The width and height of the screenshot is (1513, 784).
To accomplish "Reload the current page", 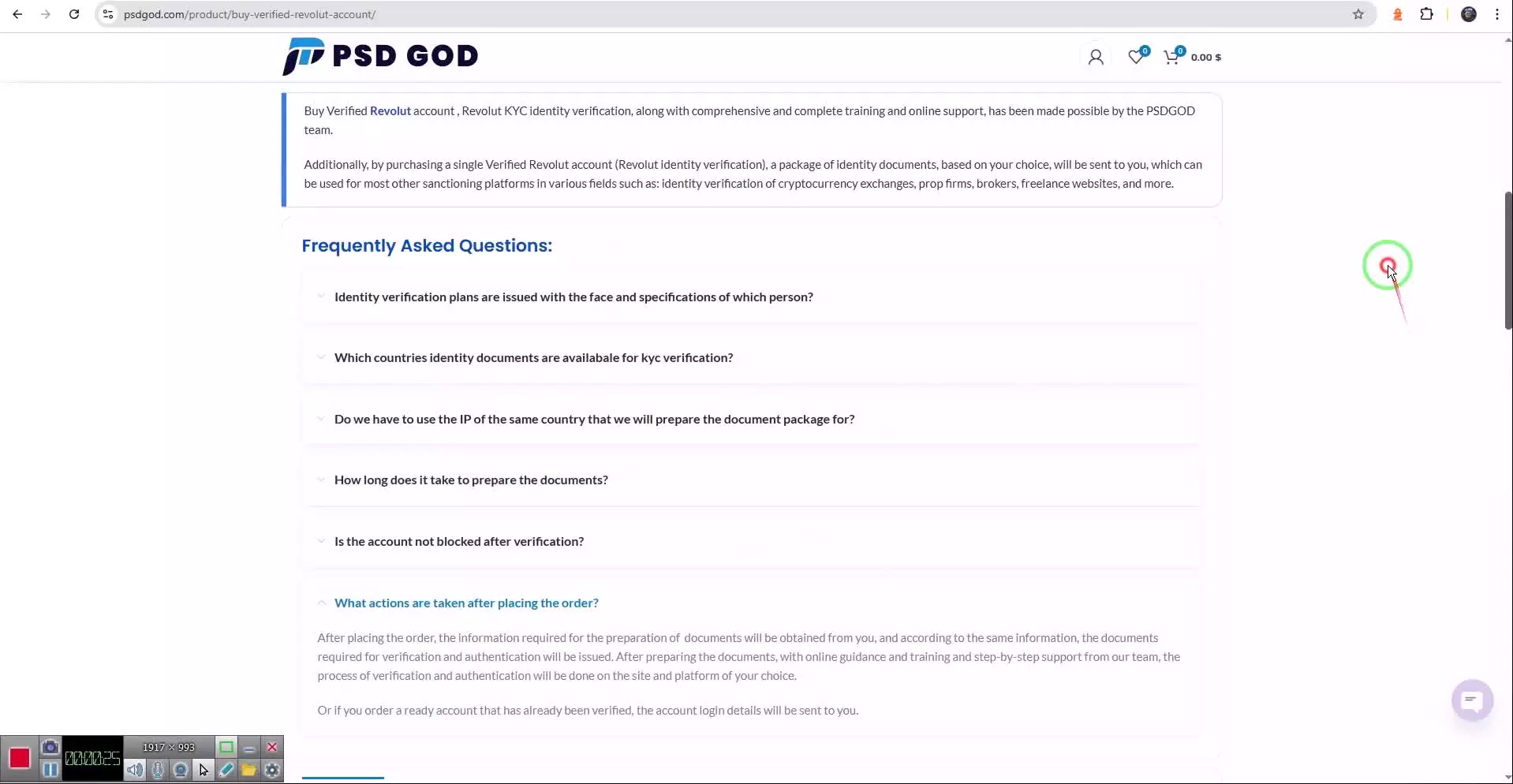I will (74, 14).
